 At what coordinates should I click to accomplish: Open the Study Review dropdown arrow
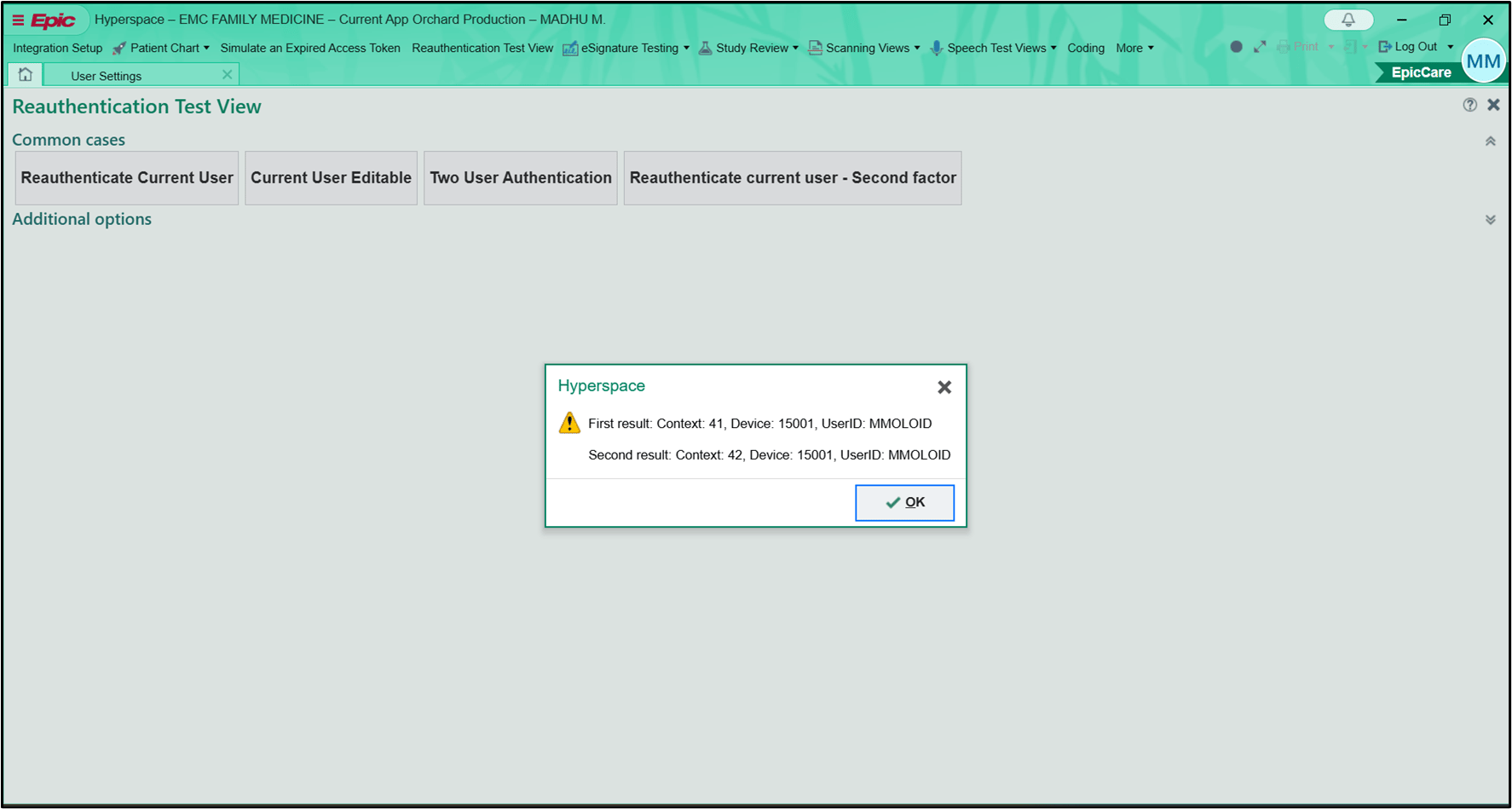795,49
